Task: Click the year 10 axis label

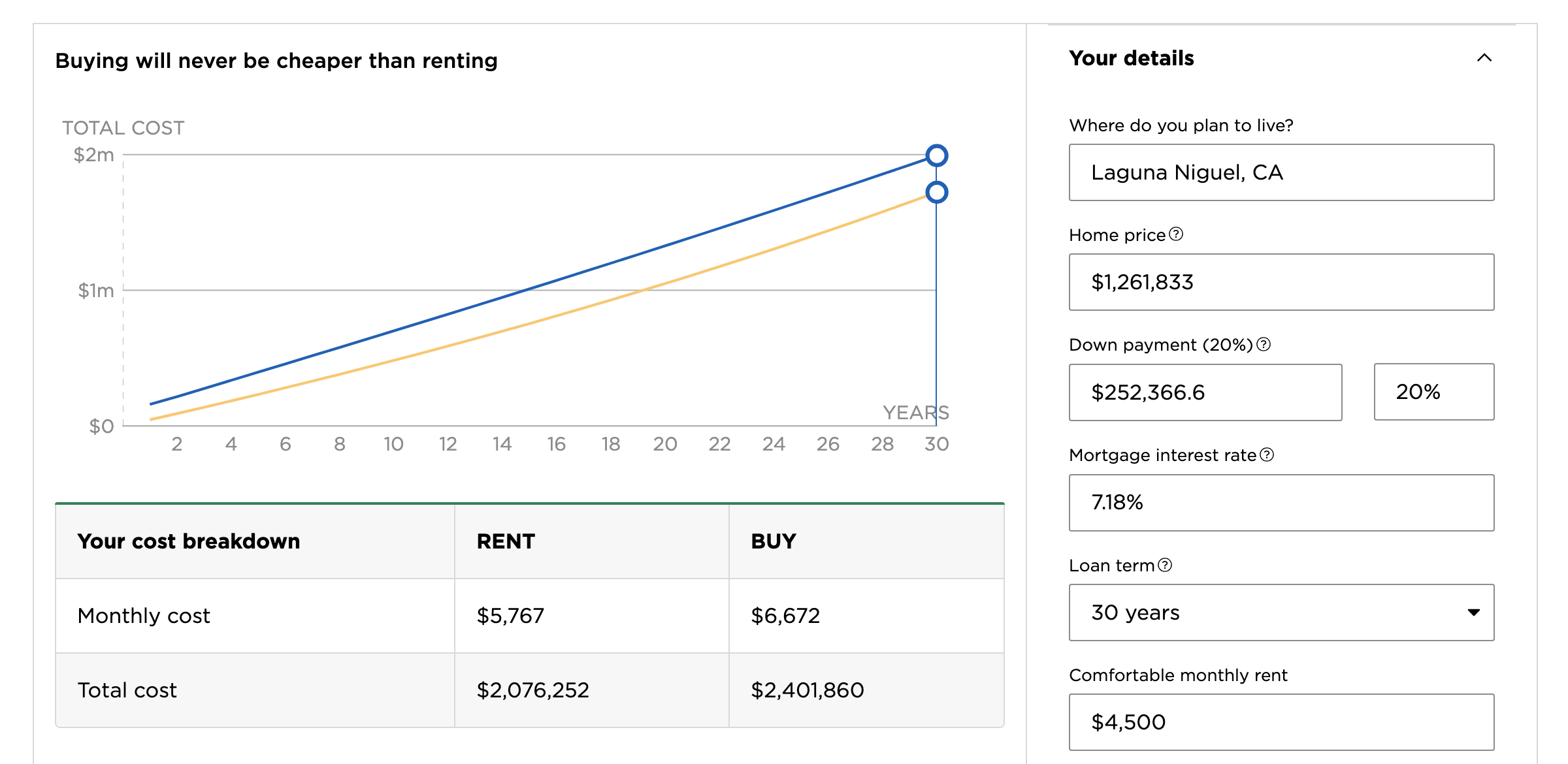Action: pos(393,445)
